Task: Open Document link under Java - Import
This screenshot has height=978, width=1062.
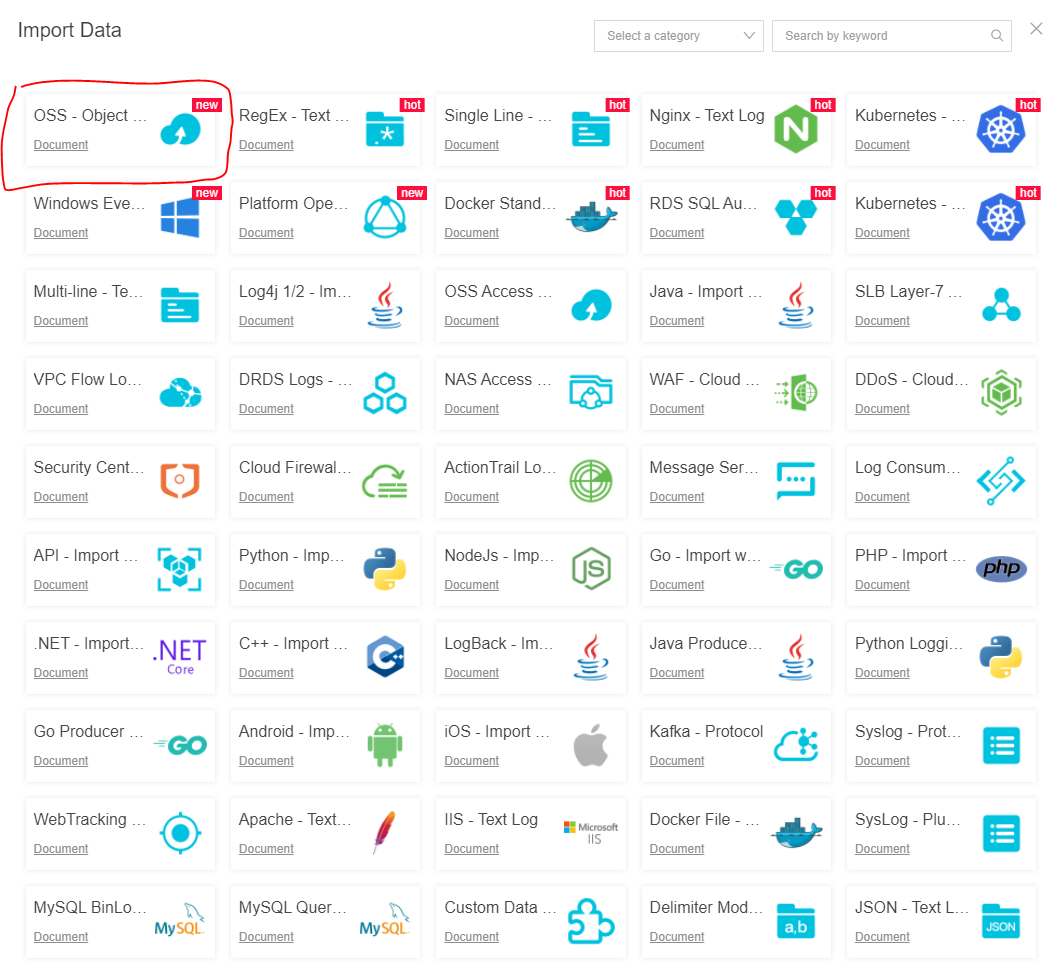Action: (677, 321)
